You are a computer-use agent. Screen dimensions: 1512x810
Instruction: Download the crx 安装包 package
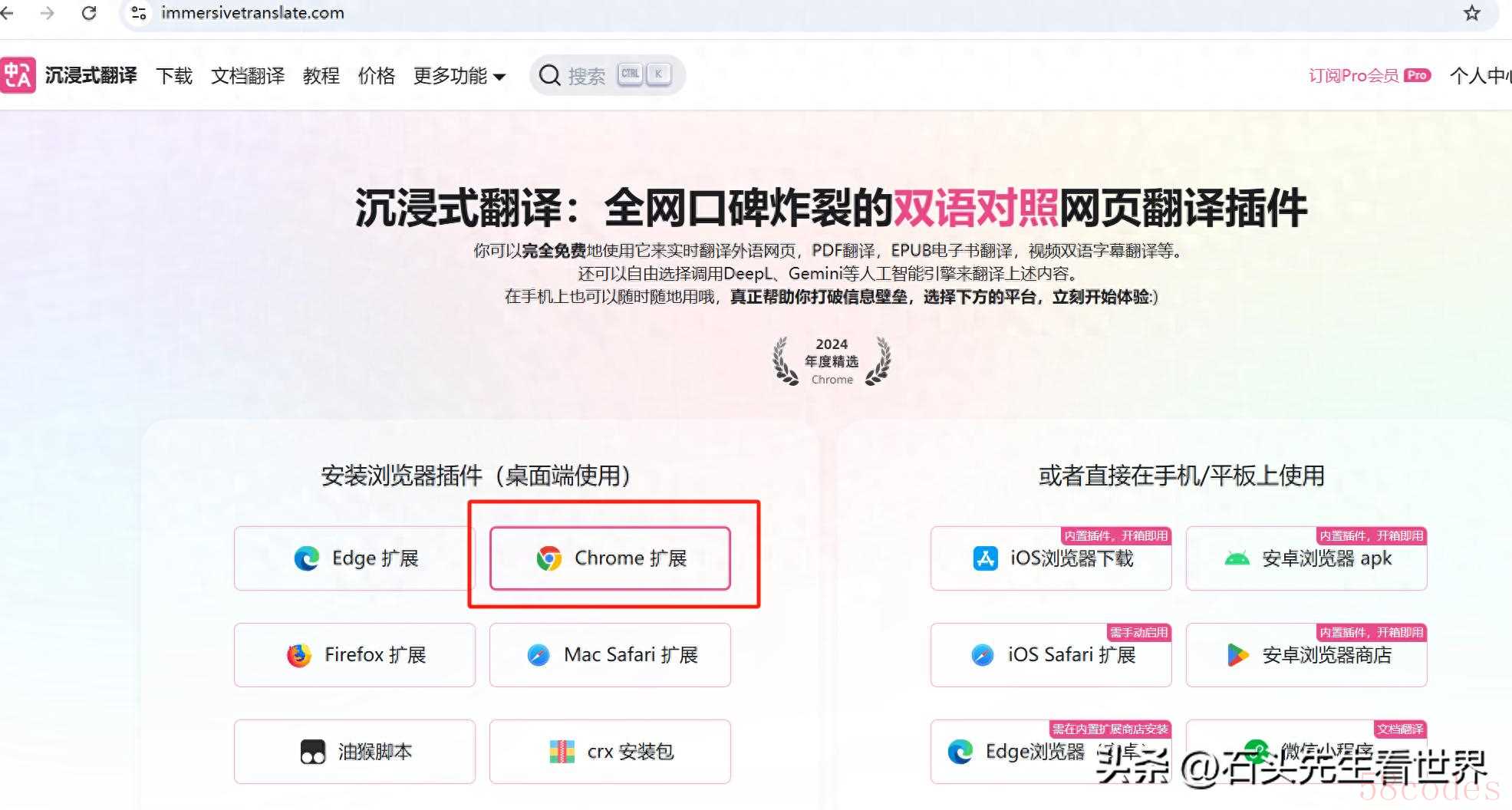[x=610, y=752]
